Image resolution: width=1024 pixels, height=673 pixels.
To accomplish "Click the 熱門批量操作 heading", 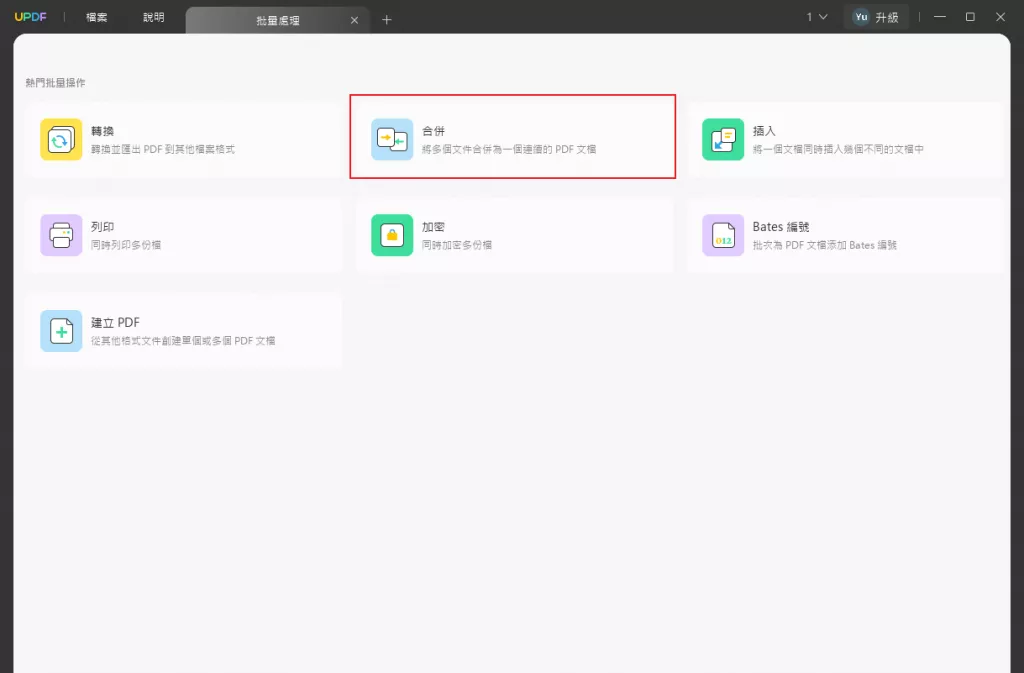I will point(56,83).
